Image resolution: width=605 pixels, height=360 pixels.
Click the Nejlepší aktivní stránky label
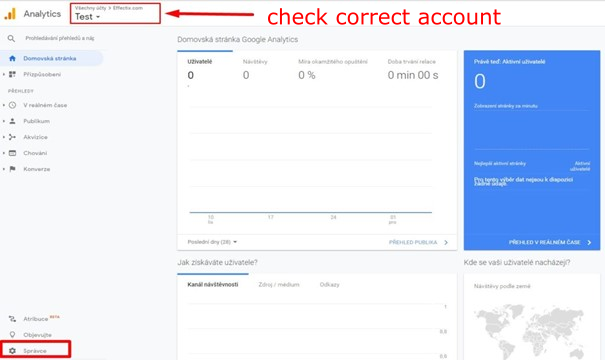click(x=500, y=163)
